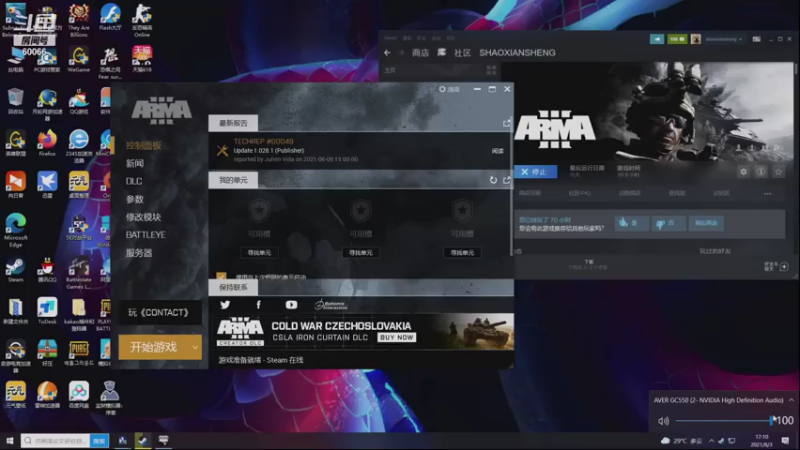Image resolution: width=800 pixels, height=450 pixels.
Task: Open 新闻 section in launcher sidebar
Action: pyautogui.click(x=135, y=163)
